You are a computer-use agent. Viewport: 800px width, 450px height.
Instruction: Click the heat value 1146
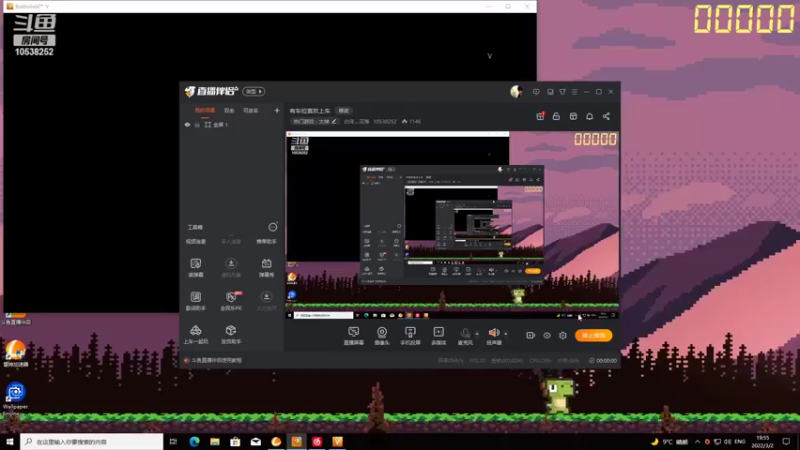click(x=412, y=121)
